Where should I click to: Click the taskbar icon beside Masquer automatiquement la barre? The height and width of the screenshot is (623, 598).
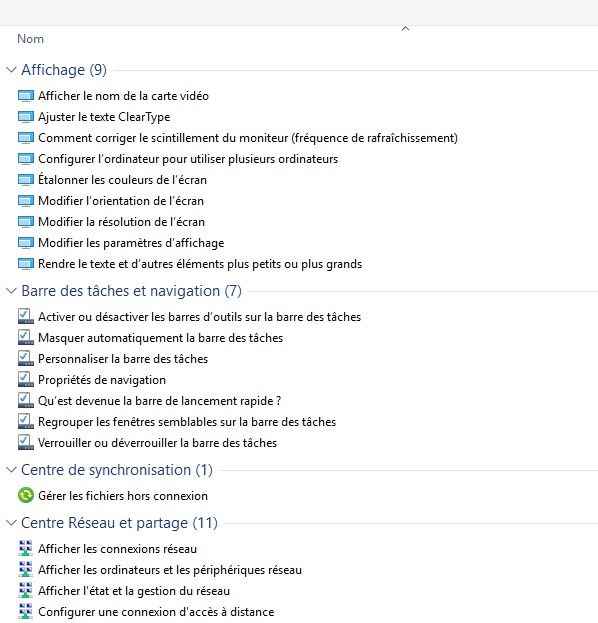pyautogui.click(x=26, y=338)
